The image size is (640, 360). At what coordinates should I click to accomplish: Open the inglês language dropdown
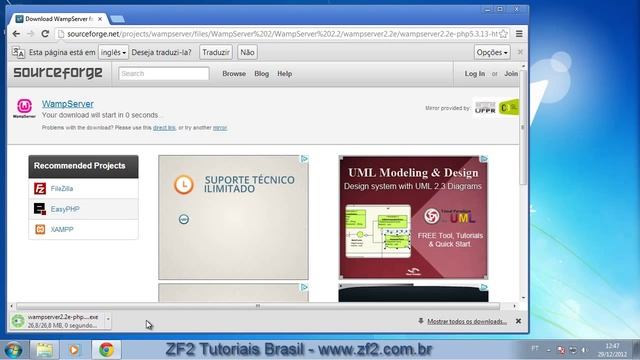[113, 52]
